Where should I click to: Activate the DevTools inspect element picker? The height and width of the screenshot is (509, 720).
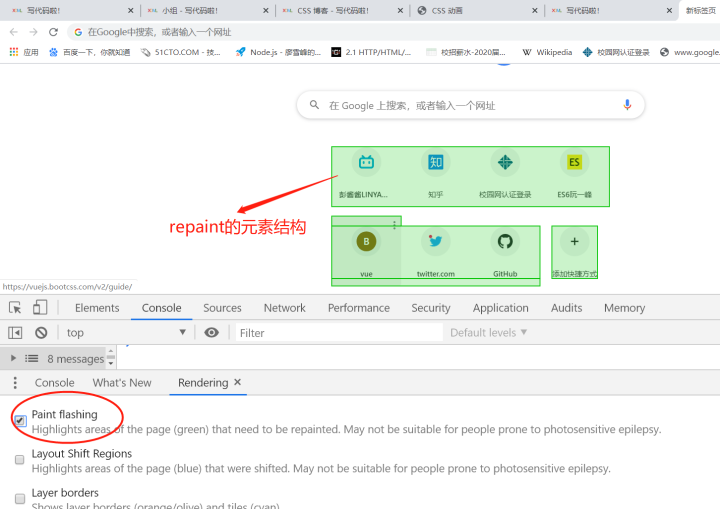pos(15,308)
